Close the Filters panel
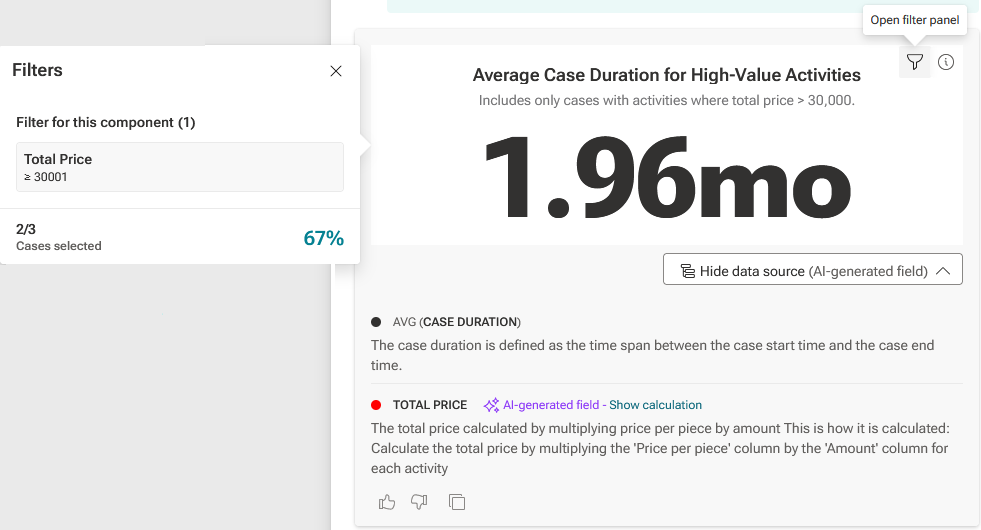The image size is (981, 530). tap(336, 71)
